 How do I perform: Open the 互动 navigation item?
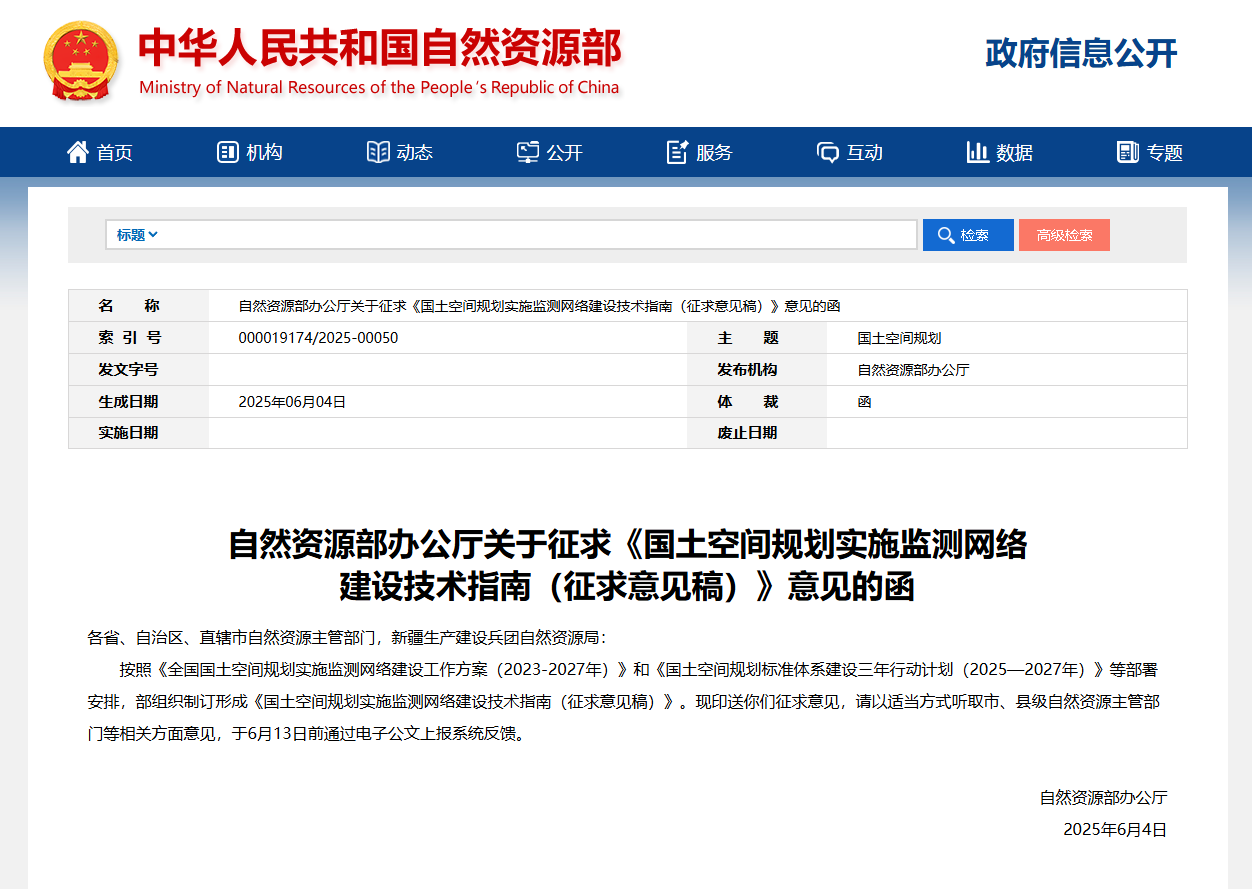(x=850, y=152)
